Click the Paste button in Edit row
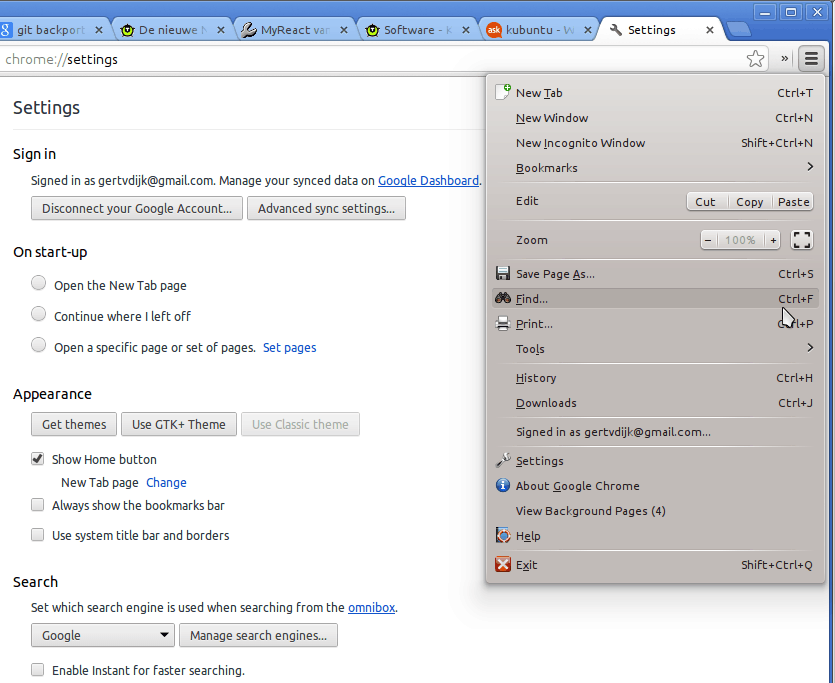Viewport: 835px width, 683px height. coord(793,202)
